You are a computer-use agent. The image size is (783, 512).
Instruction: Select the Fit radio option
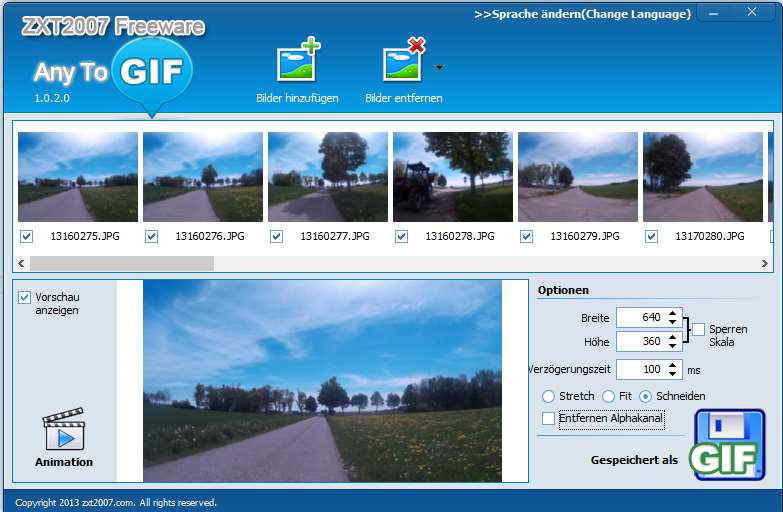(608, 396)
